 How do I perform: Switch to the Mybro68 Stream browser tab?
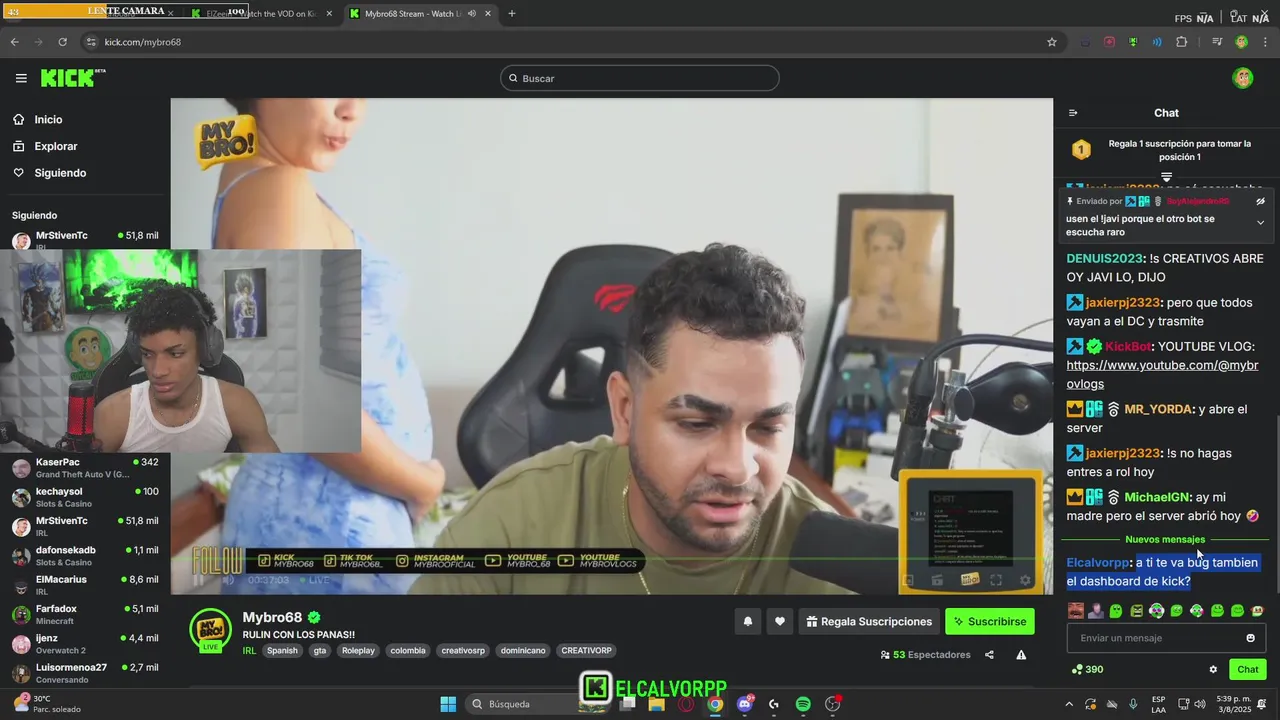pyautogui.click(x=420, y=13)
